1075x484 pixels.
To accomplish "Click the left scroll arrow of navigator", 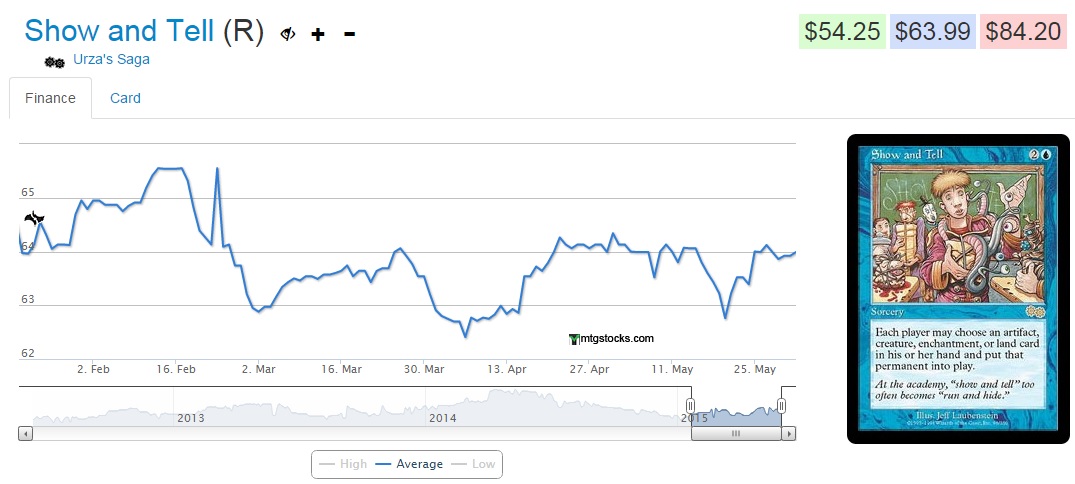I will 26,434.
